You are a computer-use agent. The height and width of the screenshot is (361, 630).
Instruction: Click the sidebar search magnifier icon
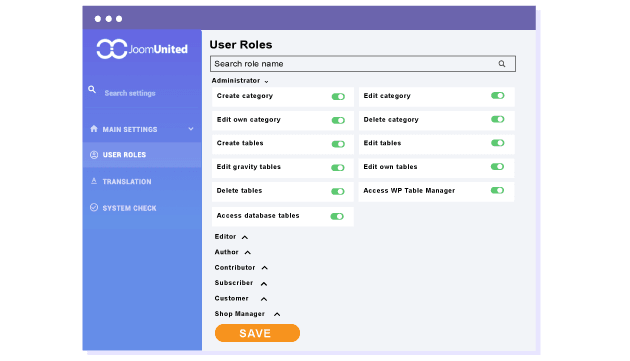(92, 90)
